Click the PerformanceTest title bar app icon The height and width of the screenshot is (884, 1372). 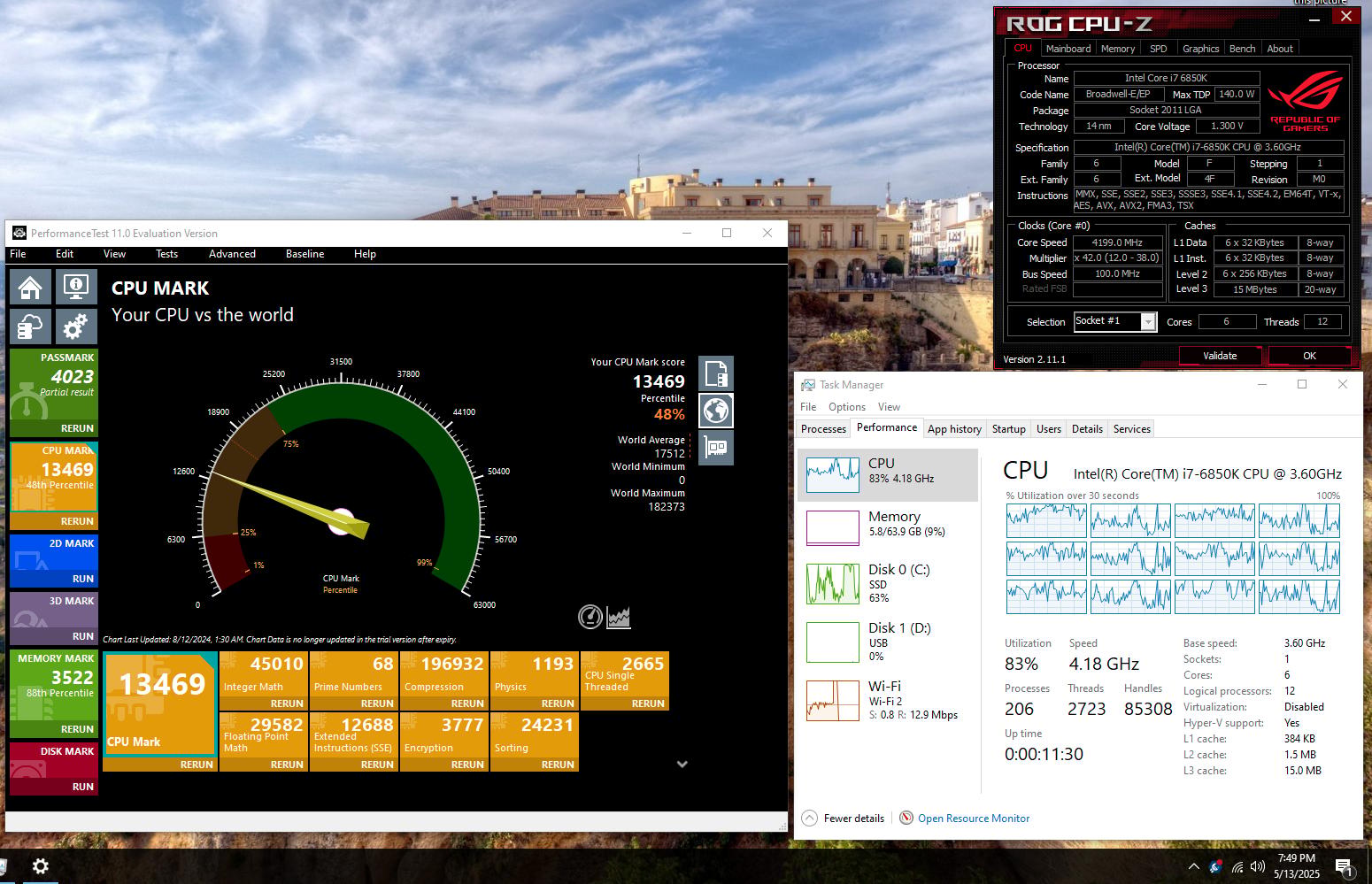tap(19, 234)
